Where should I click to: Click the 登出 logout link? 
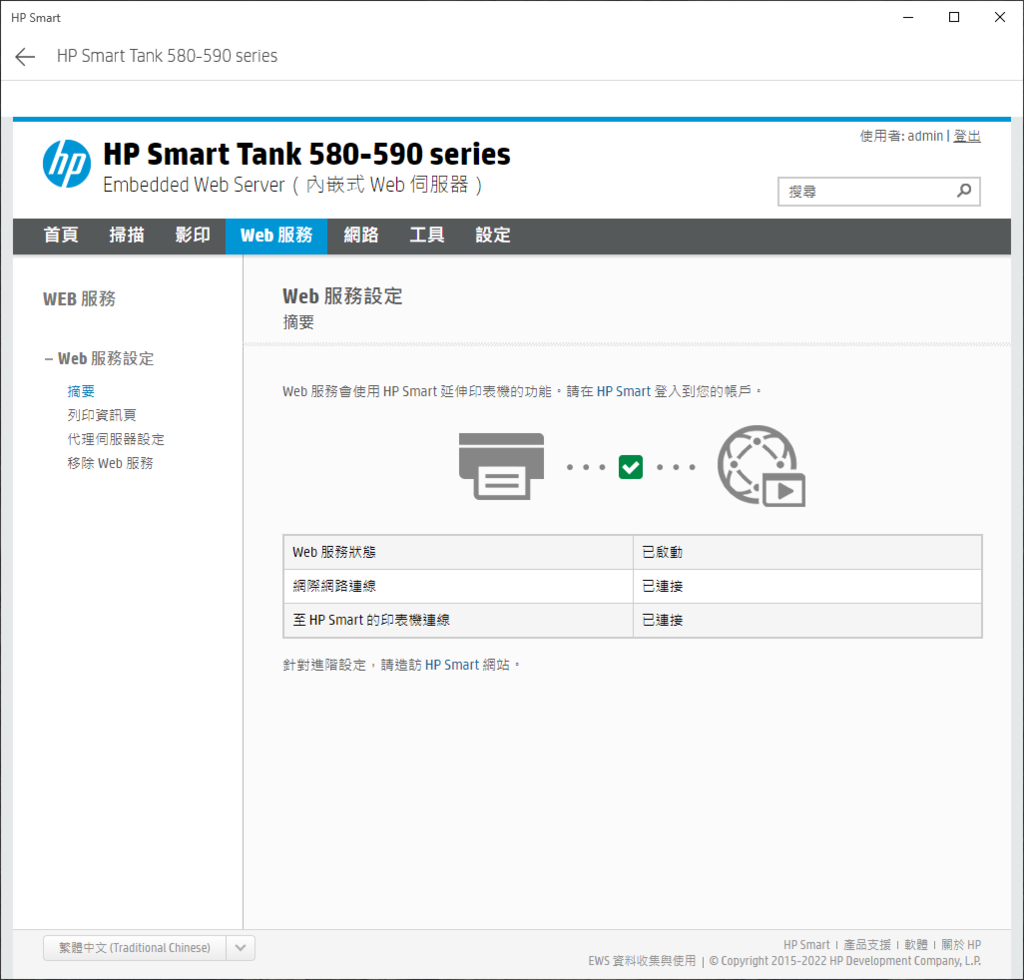coord(967,136)
